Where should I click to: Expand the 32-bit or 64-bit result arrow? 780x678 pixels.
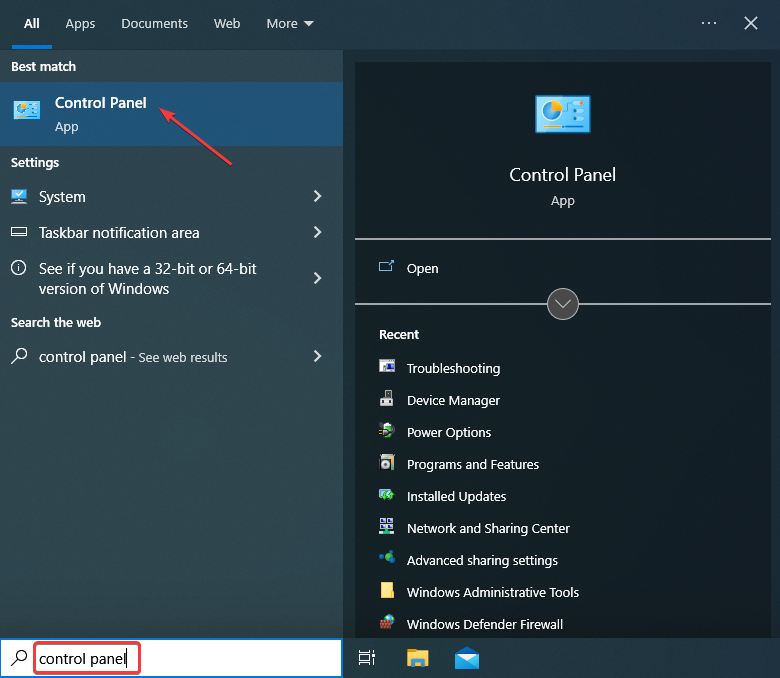317,278
